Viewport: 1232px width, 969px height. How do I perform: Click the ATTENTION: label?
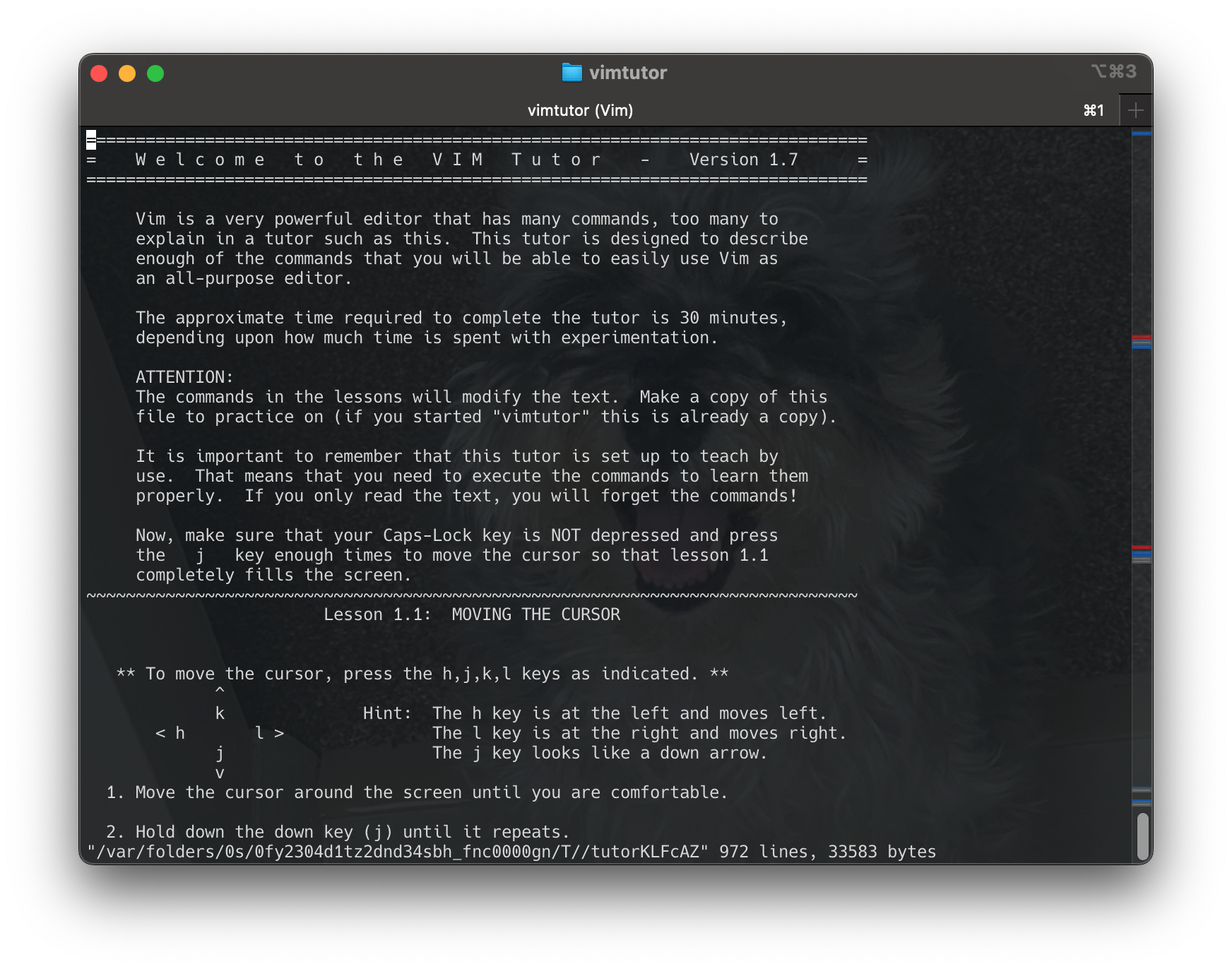[x=184, y=377]
